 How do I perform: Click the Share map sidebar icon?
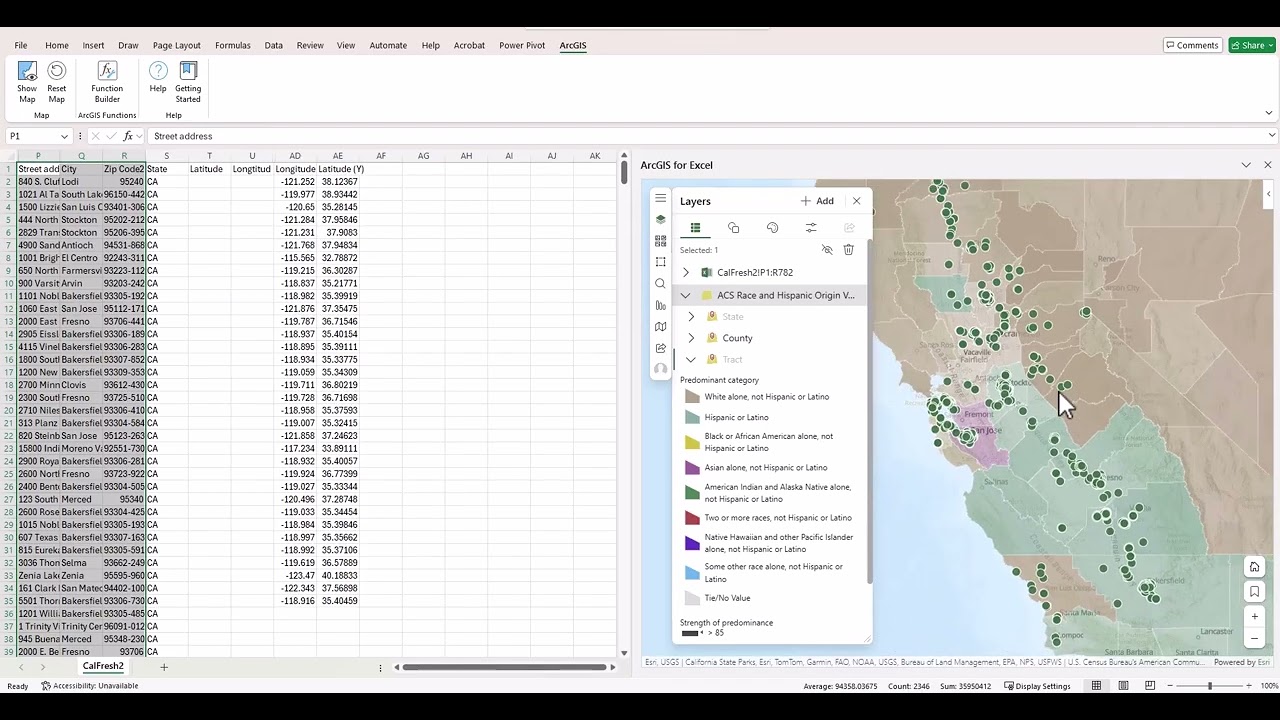(x=660, y=348)
